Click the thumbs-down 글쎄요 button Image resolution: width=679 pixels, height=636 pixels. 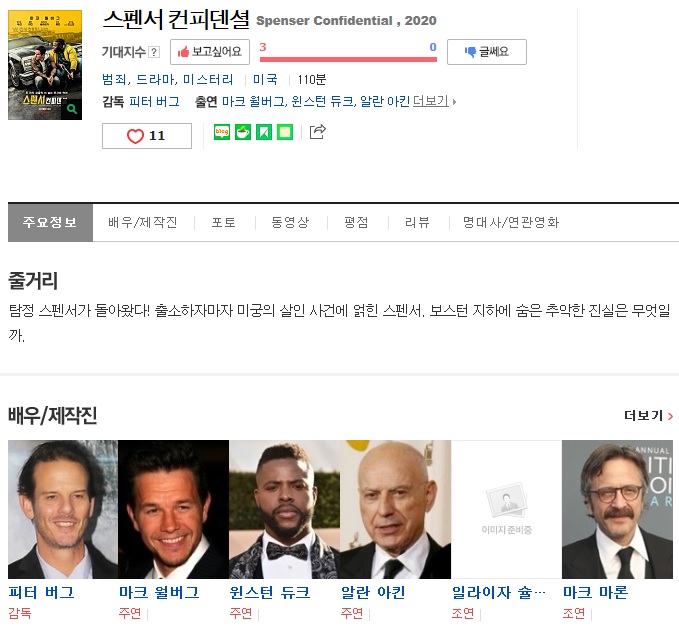[486, 52]
